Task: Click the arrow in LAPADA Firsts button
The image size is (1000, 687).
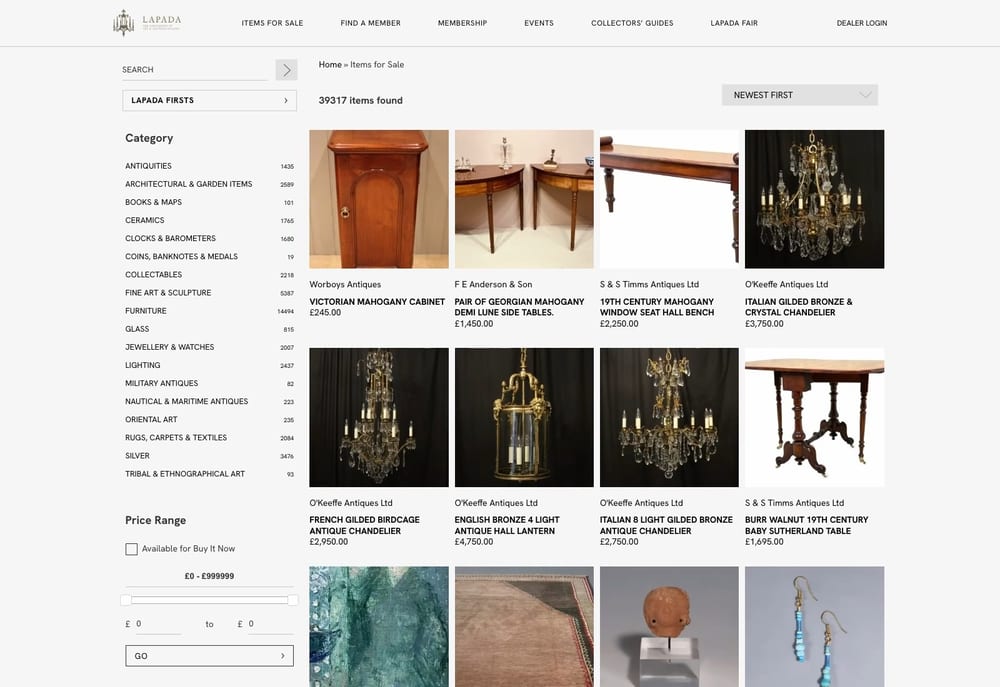Action: point(286,100)
